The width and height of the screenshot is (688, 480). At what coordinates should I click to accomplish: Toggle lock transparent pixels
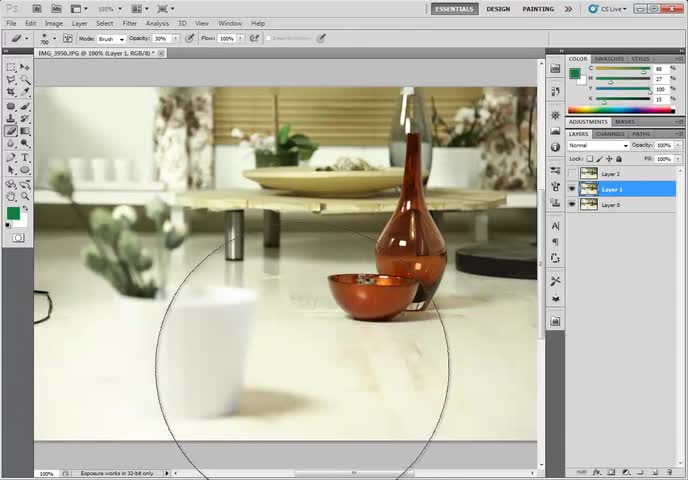coord(590,159)
